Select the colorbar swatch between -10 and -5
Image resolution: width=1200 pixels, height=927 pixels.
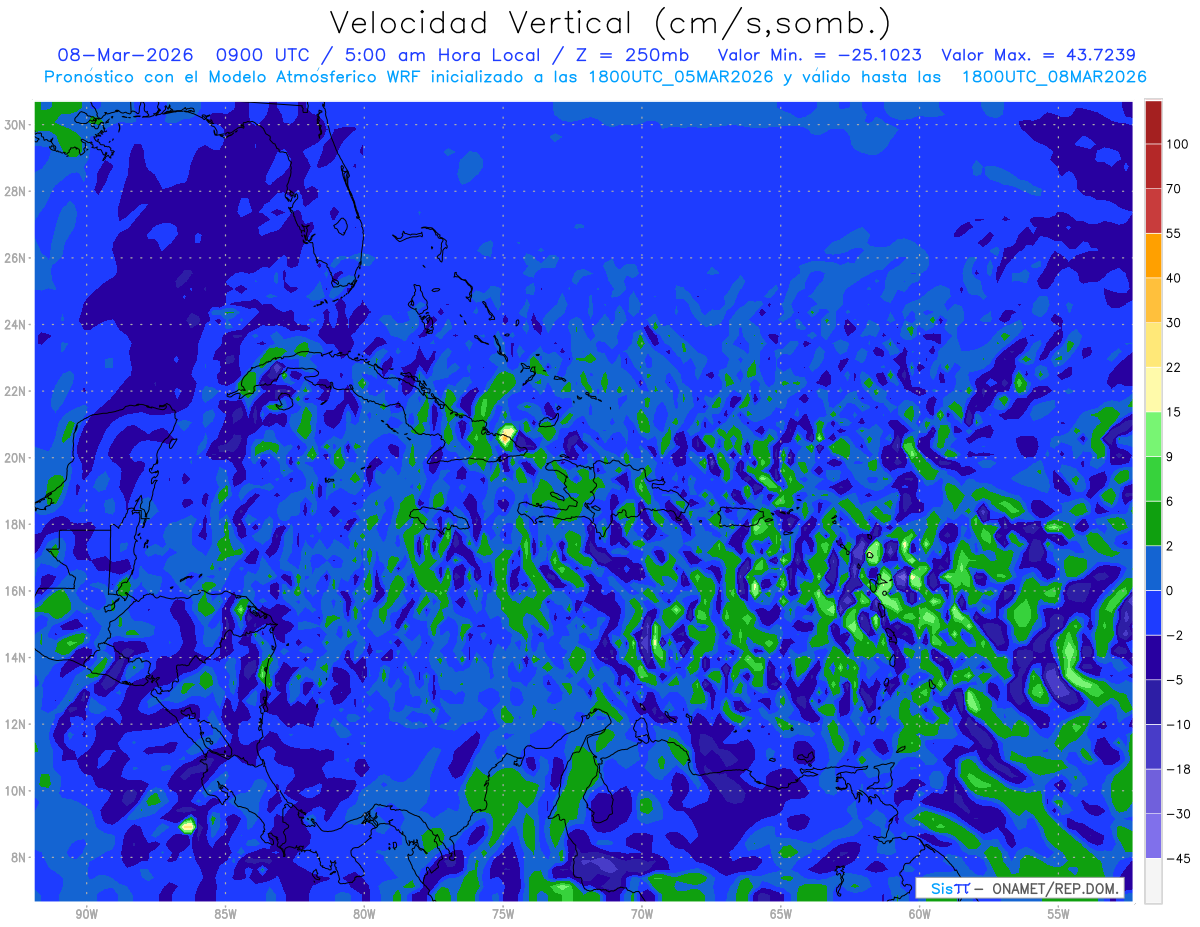(x=1153, y=702)
